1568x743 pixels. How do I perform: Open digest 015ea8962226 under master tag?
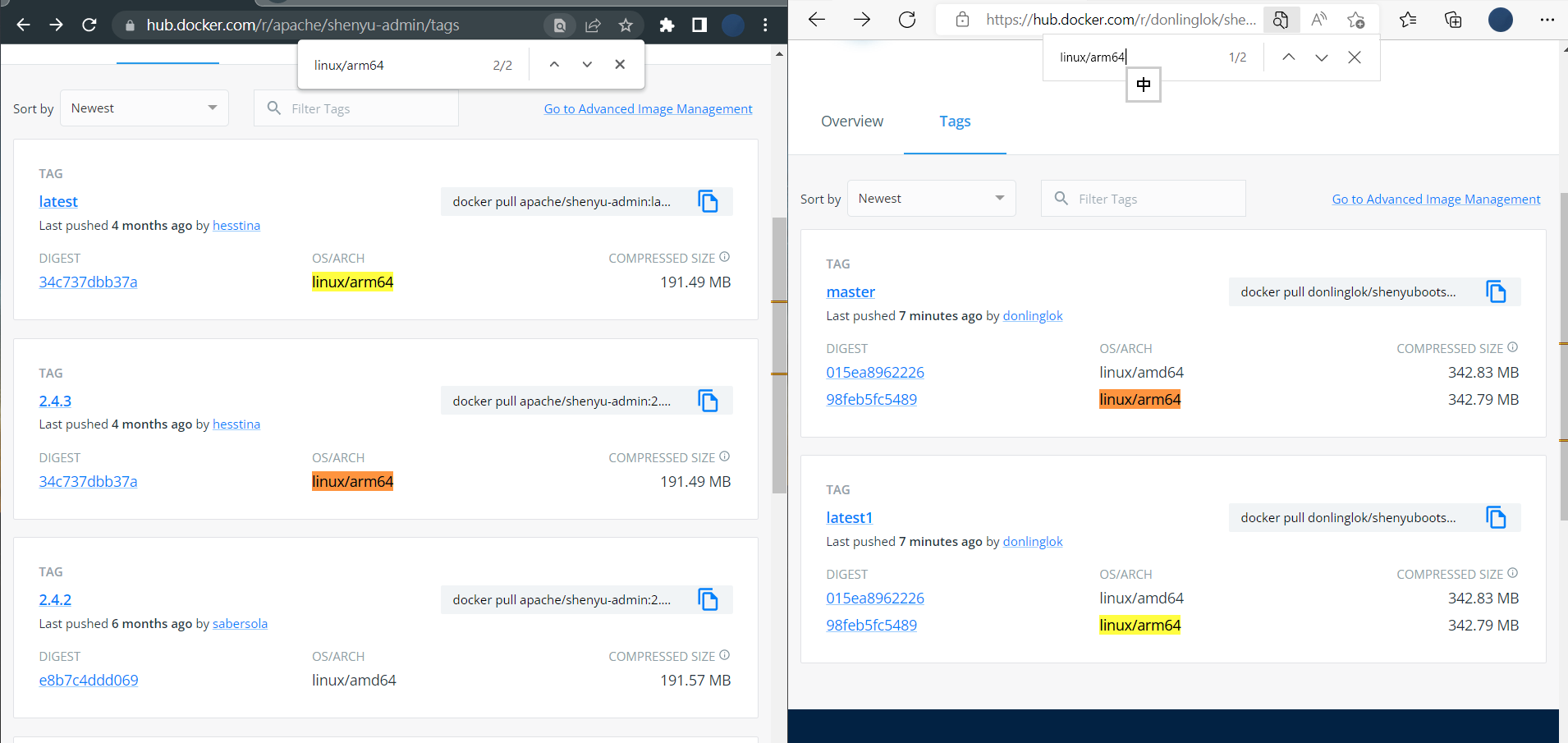pyautogui.click(x=875, y=373)
